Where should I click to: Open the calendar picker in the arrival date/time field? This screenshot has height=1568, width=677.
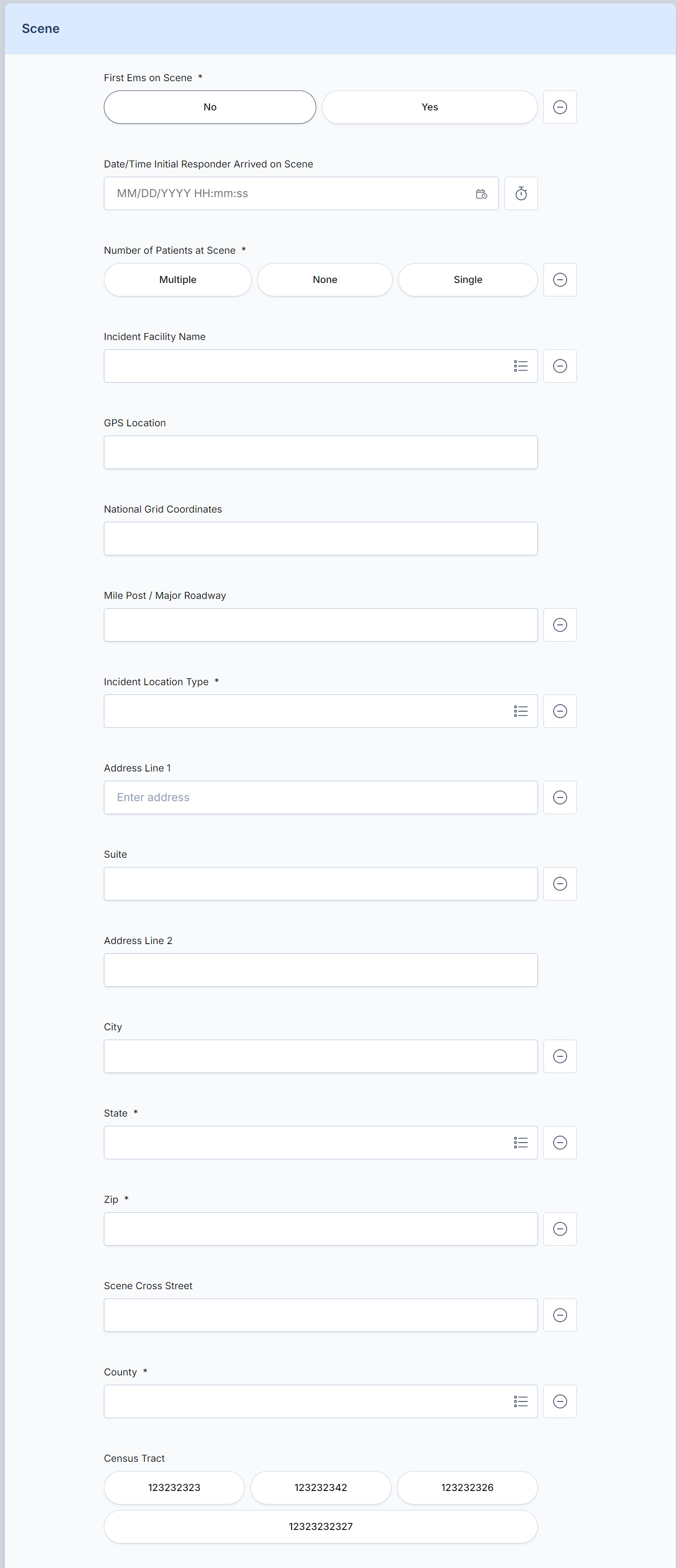(x=481, y=193)
